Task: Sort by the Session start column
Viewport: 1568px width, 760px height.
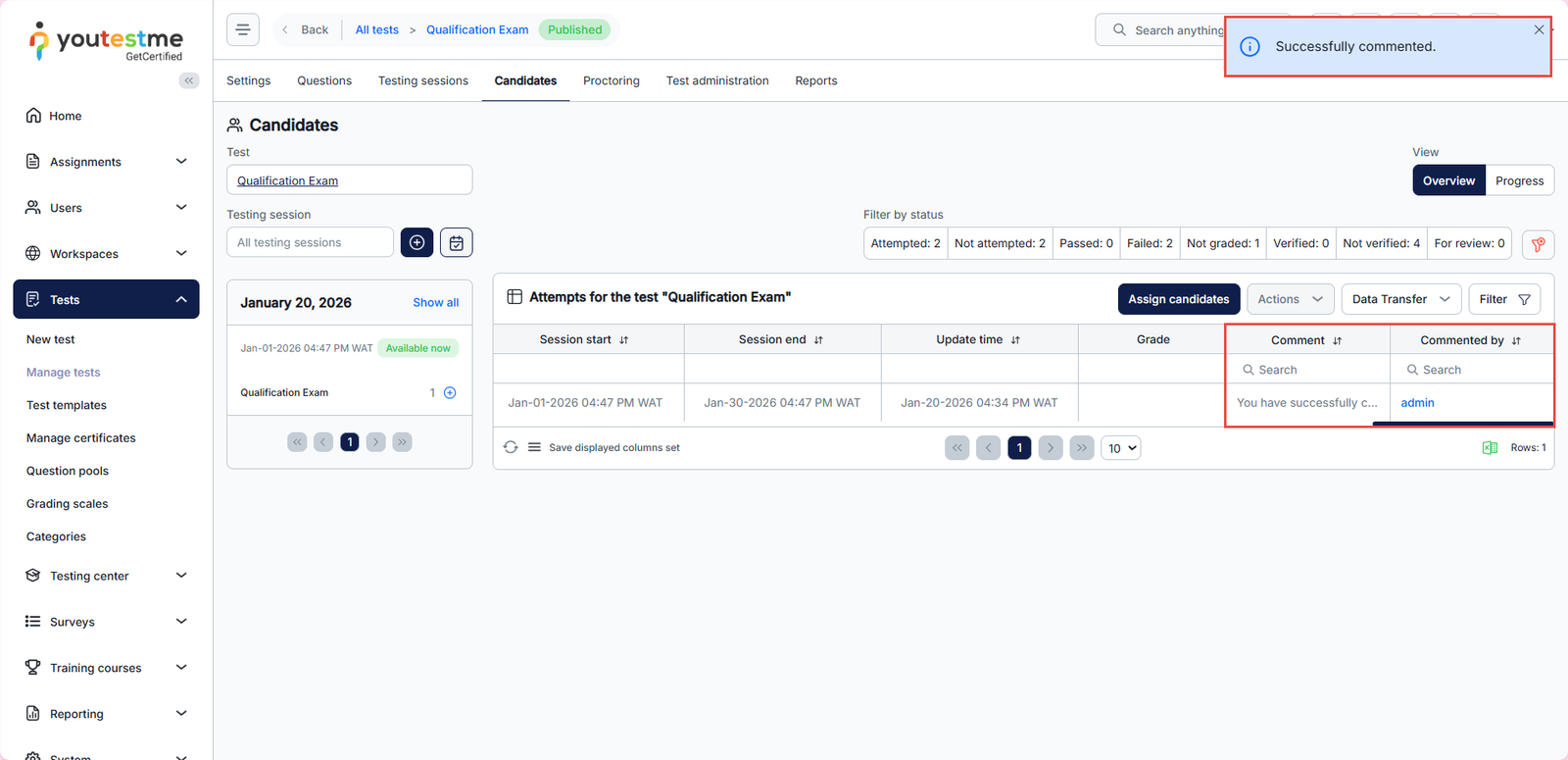Action: (623, 340)
